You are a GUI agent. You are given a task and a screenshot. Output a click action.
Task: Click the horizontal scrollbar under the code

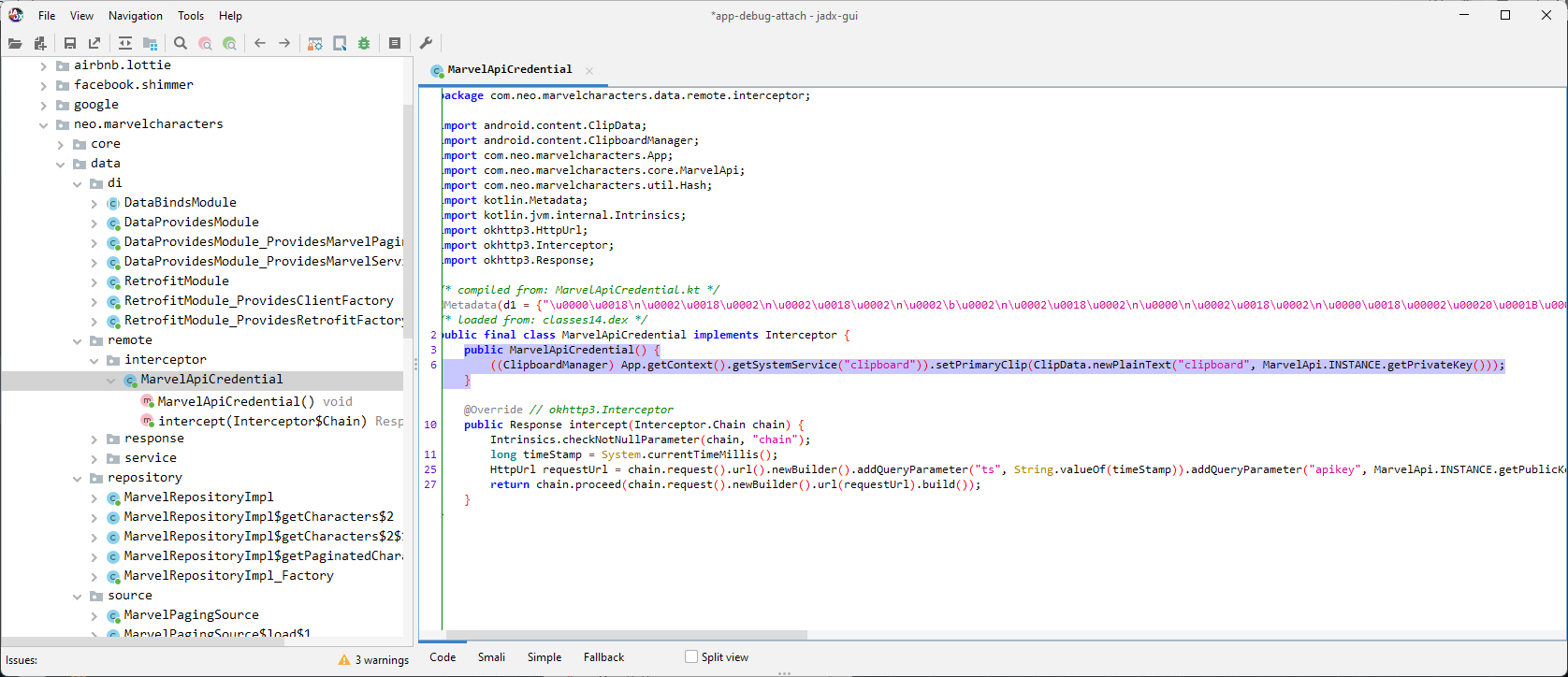click(x=625, y=635)
